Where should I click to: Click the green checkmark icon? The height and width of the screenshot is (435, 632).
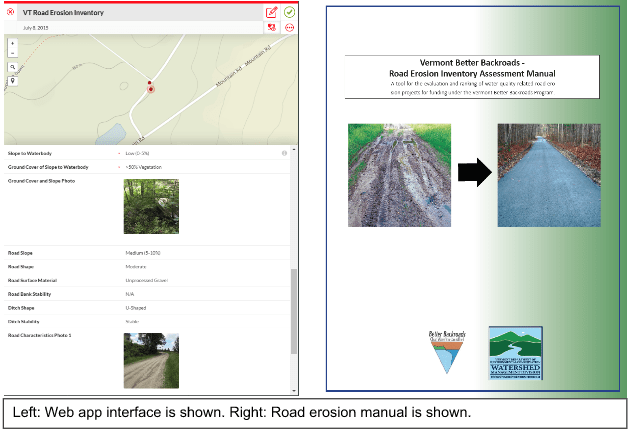(x=289, y=12)
